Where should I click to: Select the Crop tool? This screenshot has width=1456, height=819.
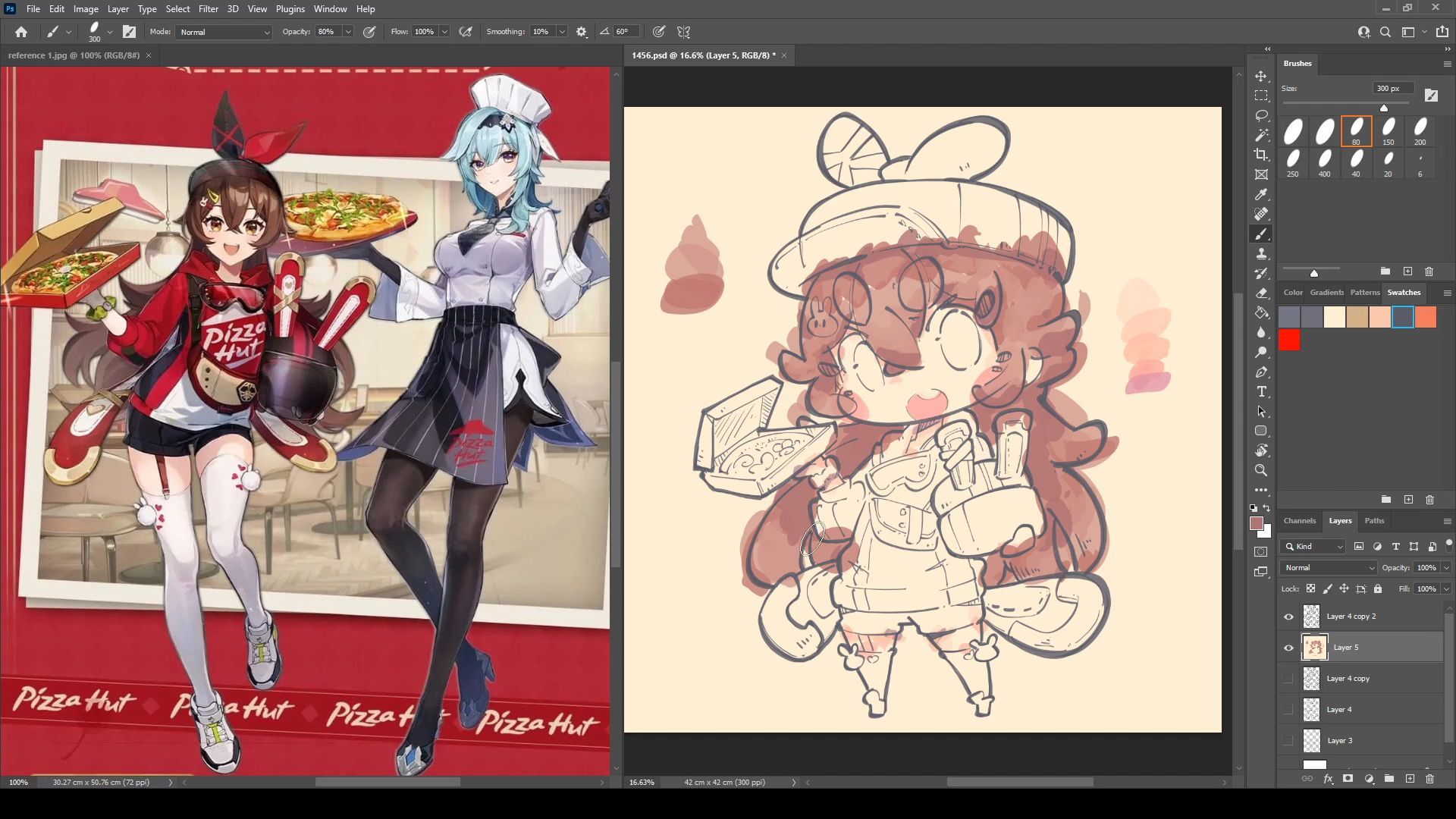(x=1261, y=155)
